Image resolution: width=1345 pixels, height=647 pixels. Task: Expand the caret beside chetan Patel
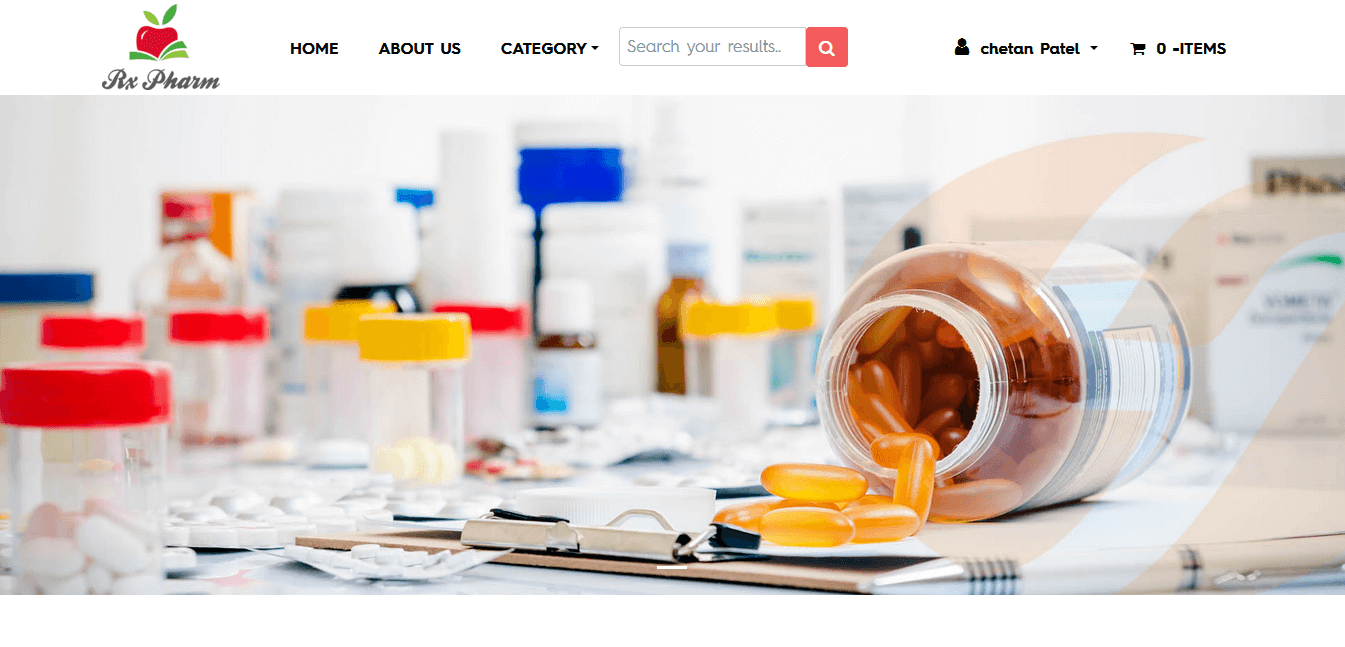point(1093,48)
